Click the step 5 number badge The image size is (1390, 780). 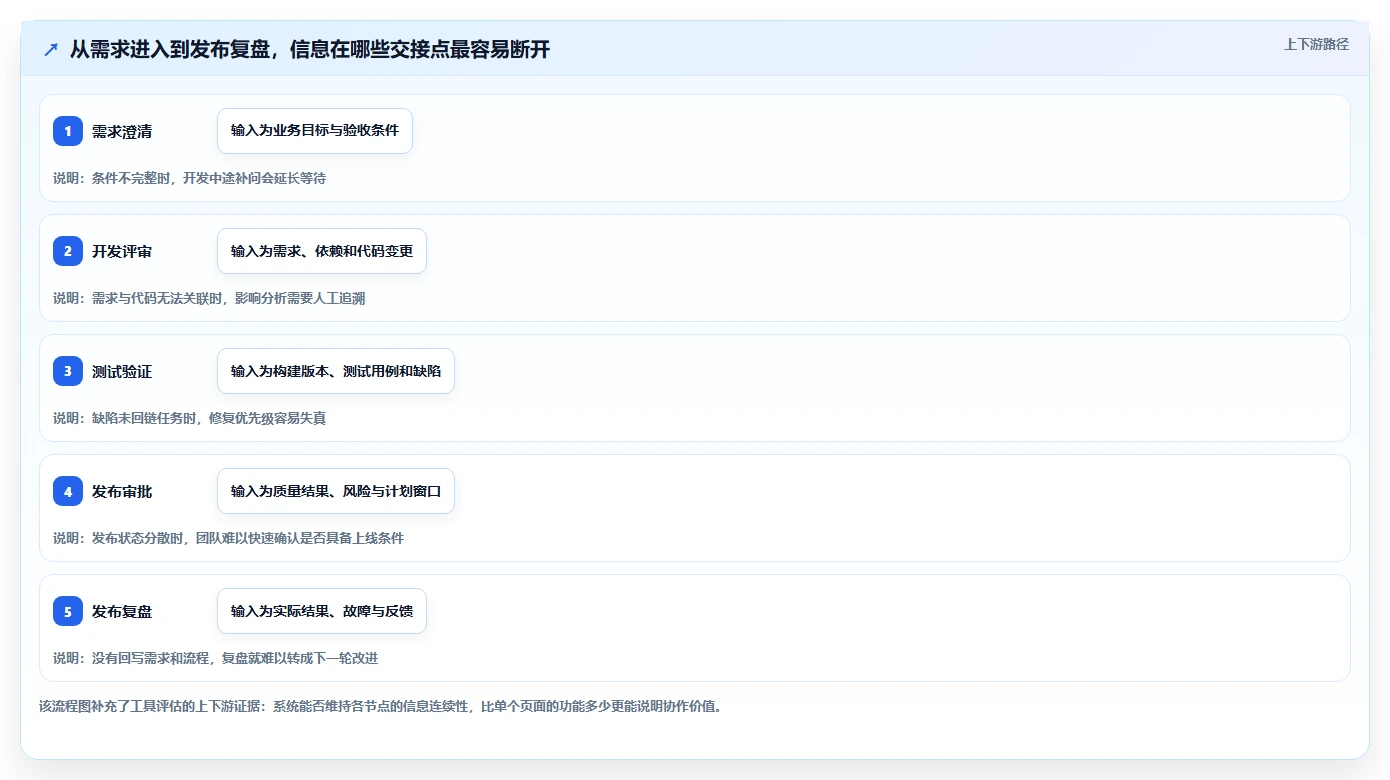pyautogui.click(x=68, y=611)
